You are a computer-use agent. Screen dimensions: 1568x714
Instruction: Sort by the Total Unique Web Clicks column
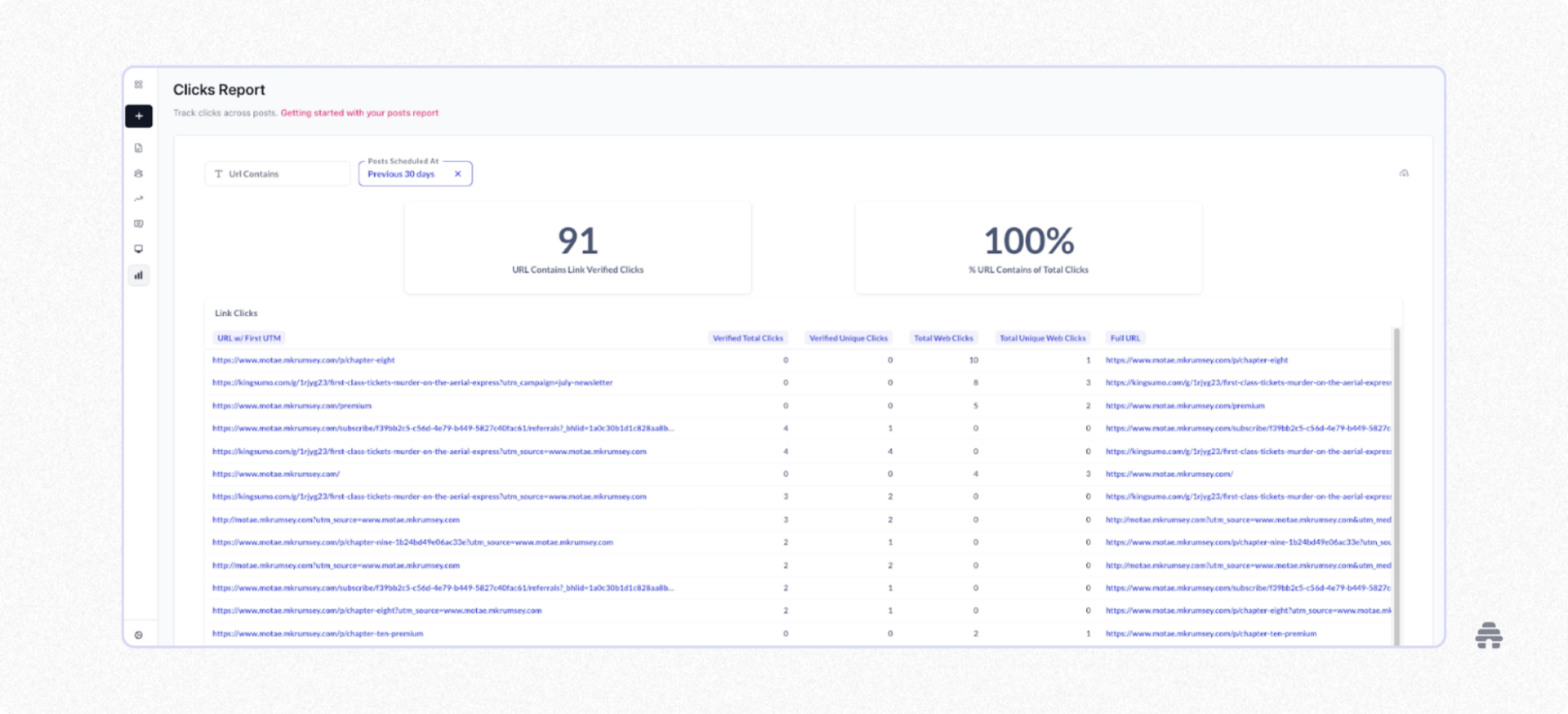click(x=1043, y=338)
